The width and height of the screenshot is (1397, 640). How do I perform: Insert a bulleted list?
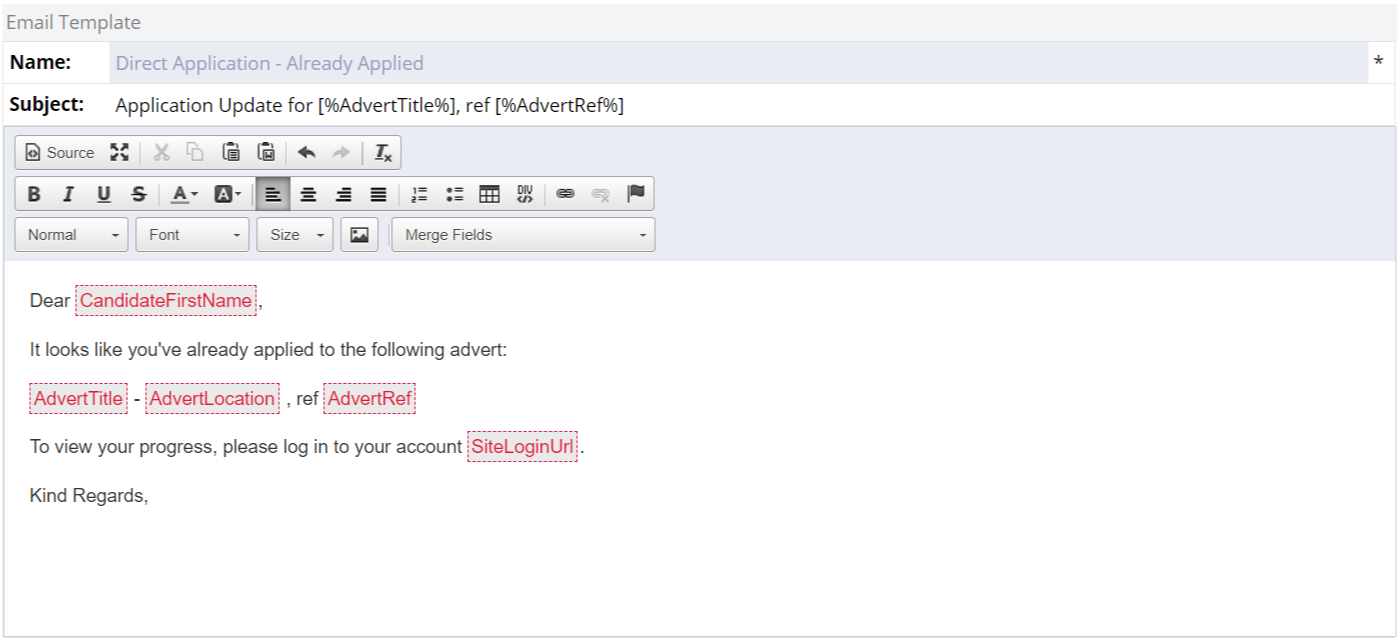click(455, 194)
